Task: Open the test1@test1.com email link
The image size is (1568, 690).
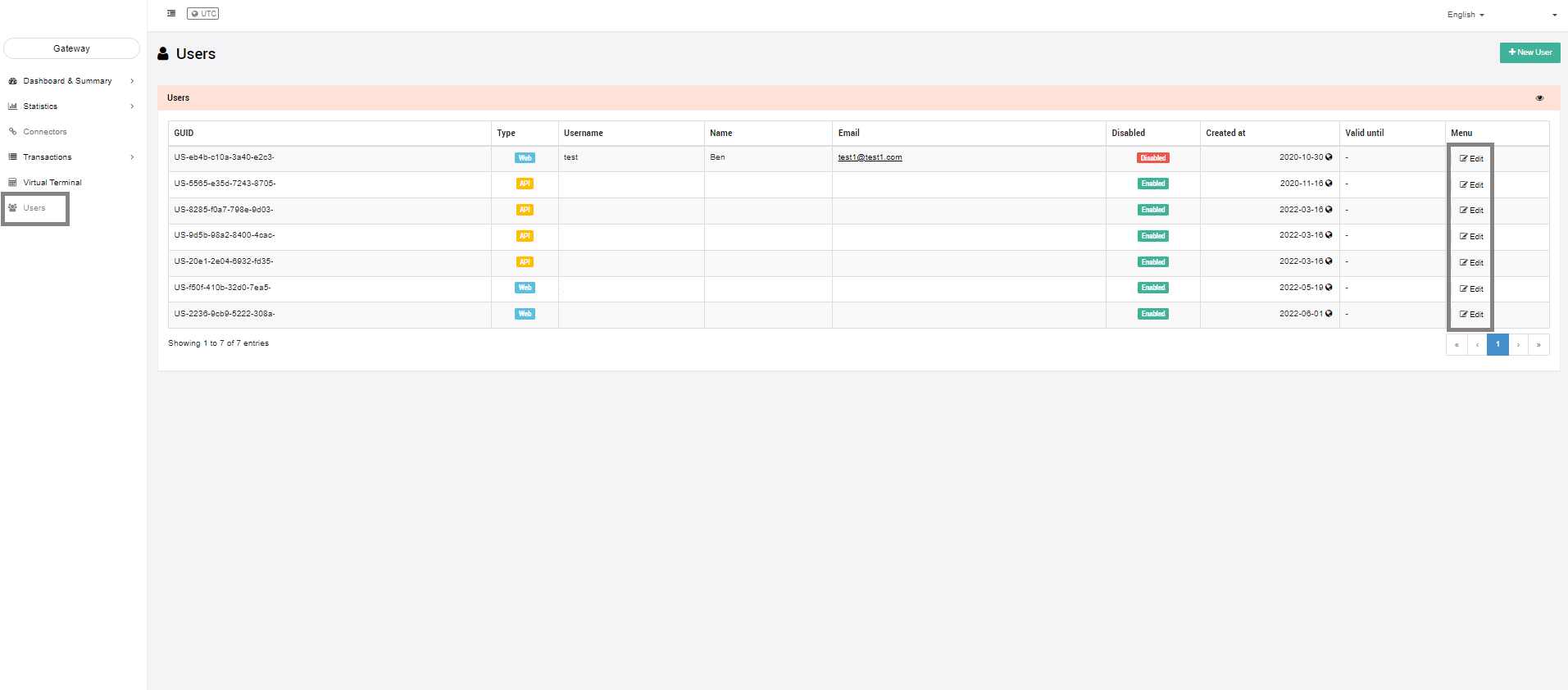Action: pos(870,157)
